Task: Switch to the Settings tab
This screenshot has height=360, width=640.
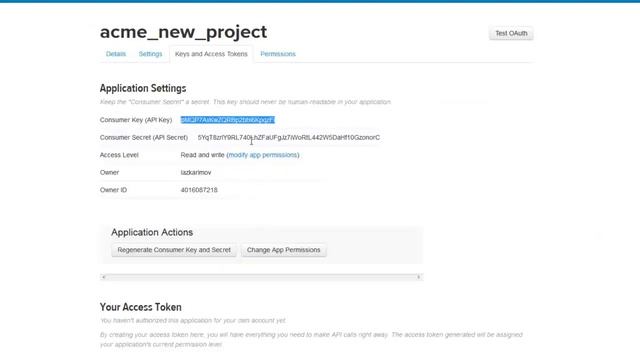Action: (150, 54)
